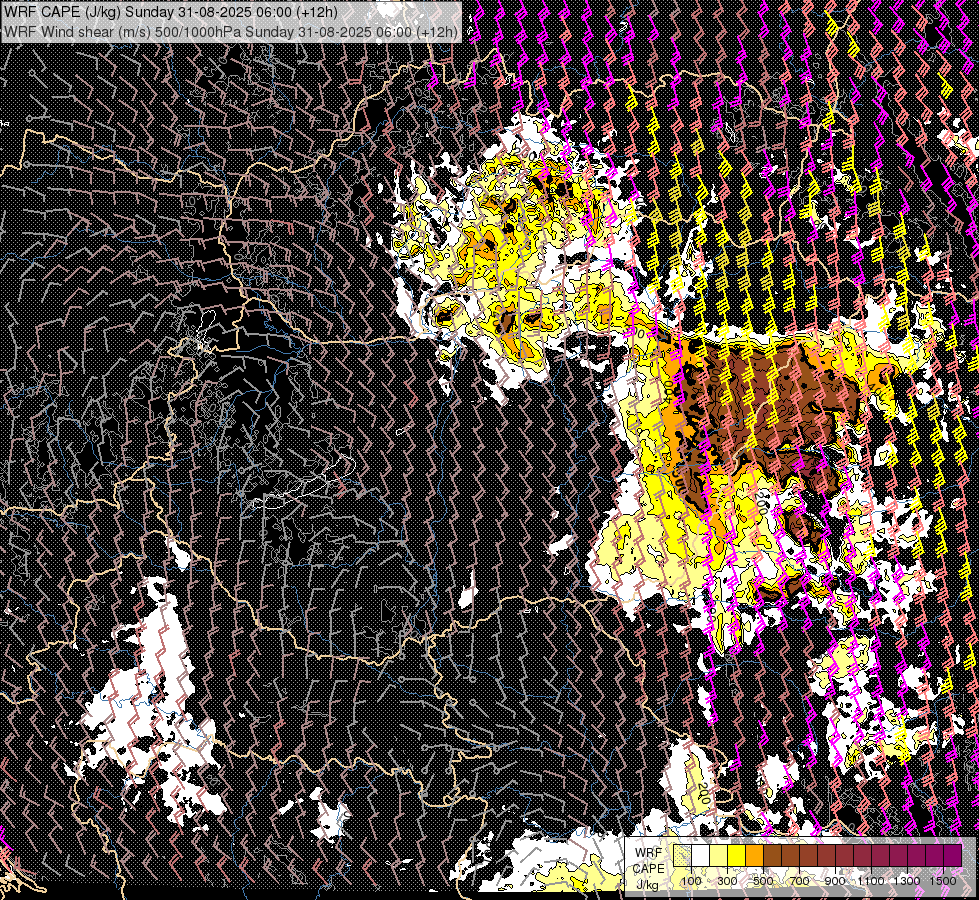Click the legend value 300
The width and height of the screenshot is (979, 900).
pos(727,881)
